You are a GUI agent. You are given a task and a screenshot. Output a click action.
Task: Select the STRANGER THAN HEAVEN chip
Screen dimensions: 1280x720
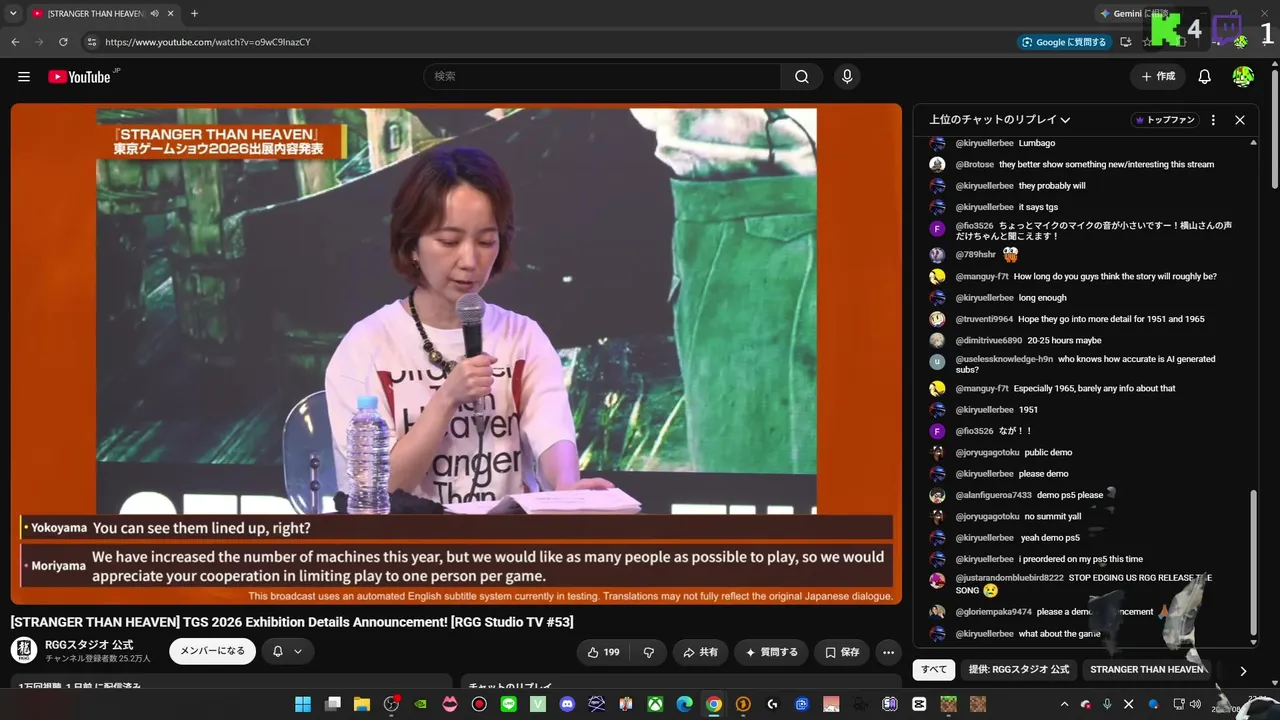1147,670
